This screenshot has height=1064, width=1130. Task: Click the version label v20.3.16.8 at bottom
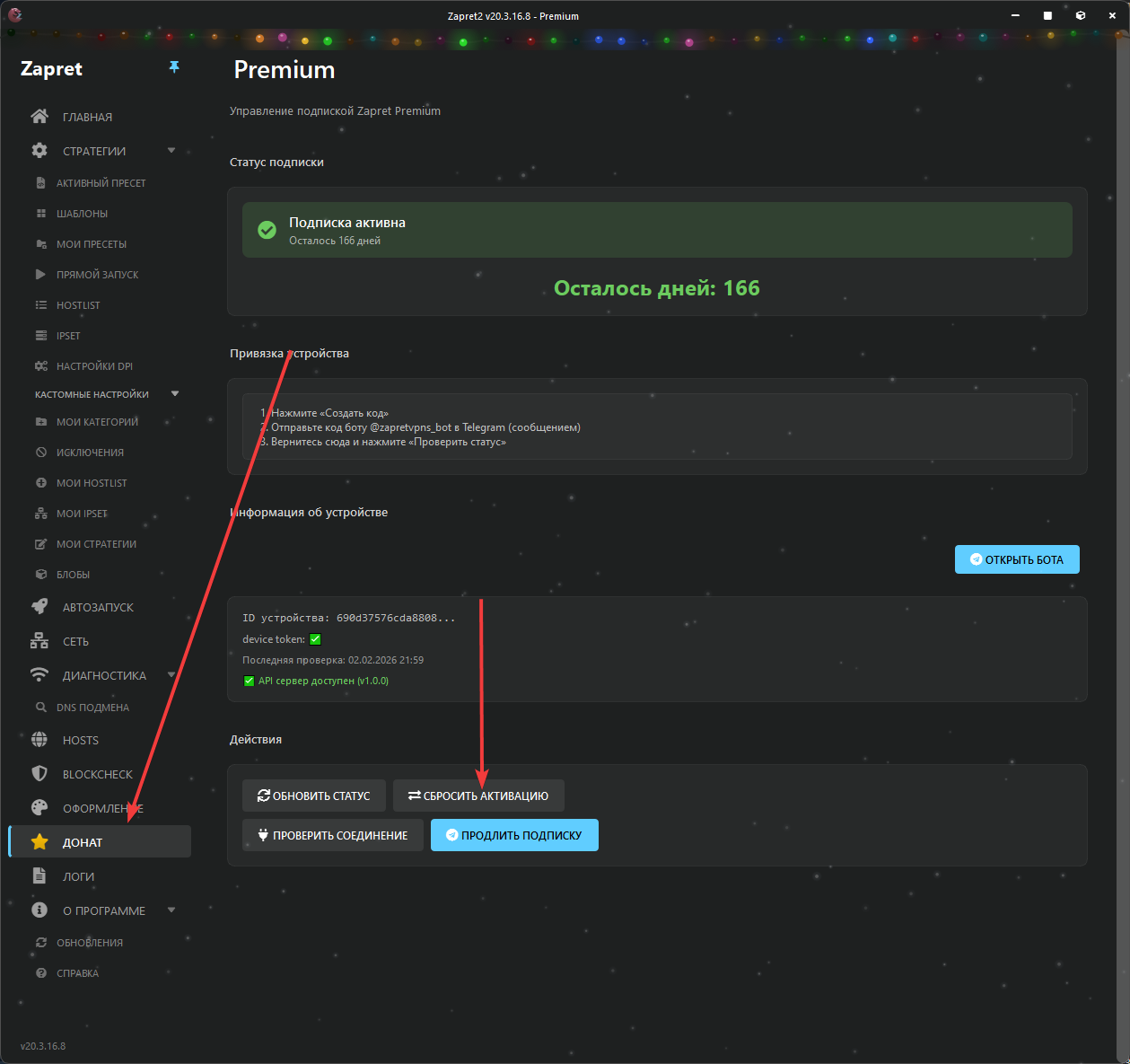click(x=43, y=1046)
